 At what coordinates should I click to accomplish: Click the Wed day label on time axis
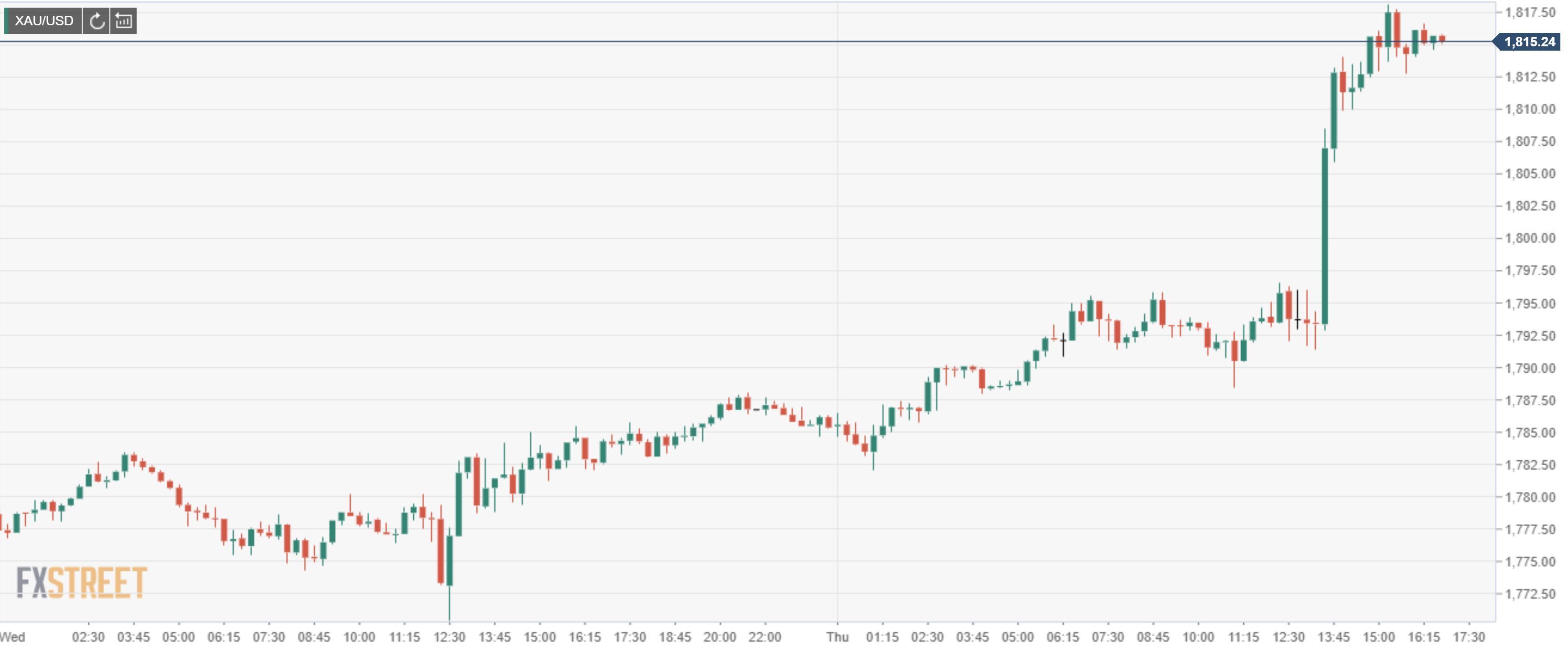pyautogui.click(x=13, y=637)
